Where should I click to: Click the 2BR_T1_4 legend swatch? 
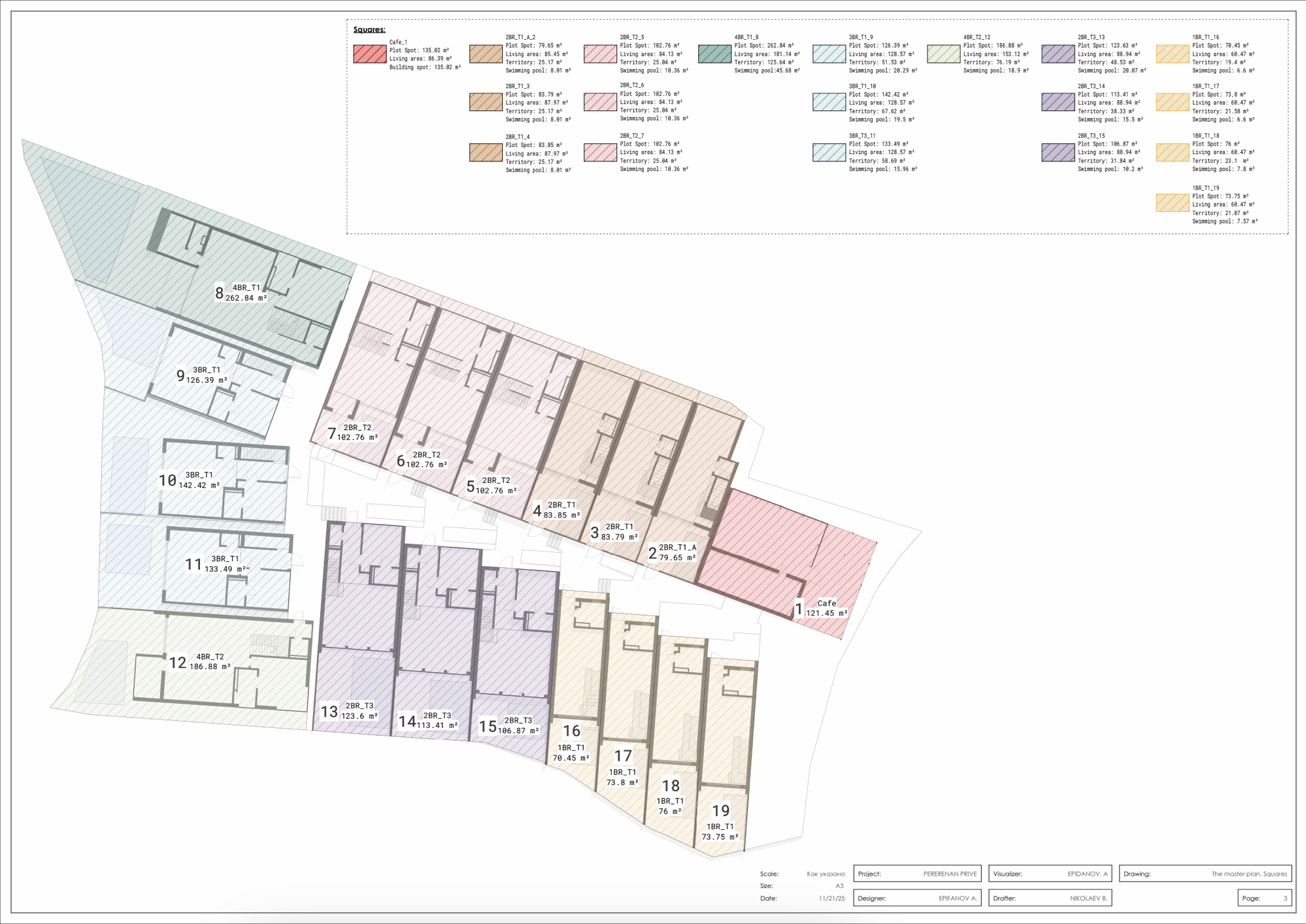point(486,152)
